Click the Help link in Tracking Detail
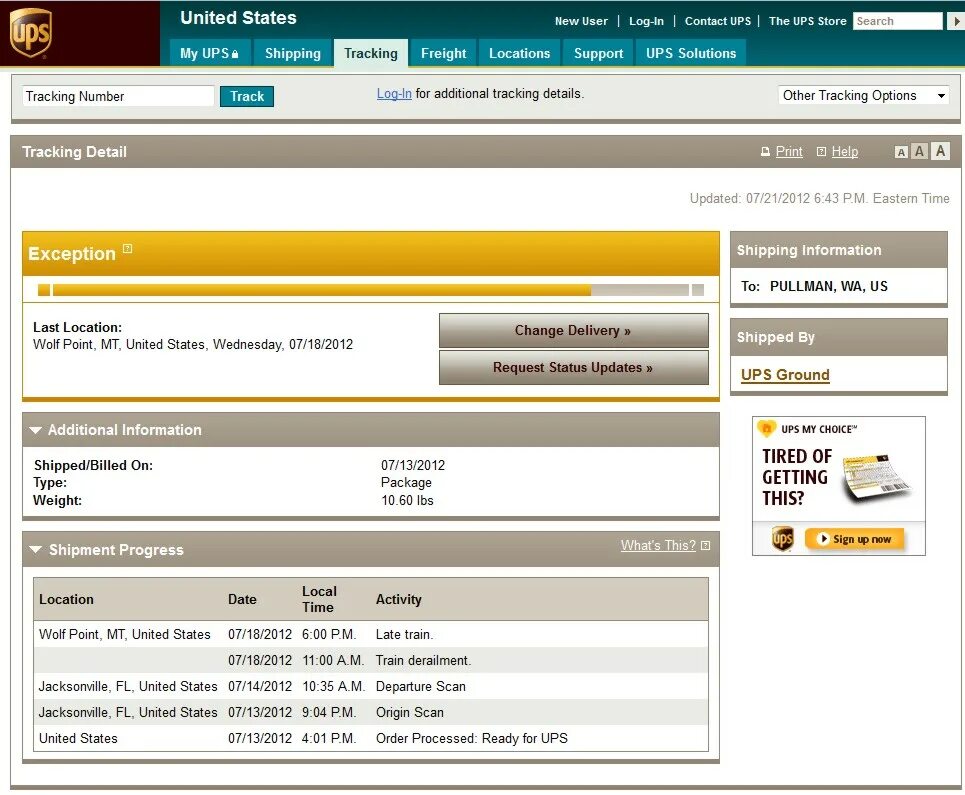Image resolution: width=965 pixels, height=795 pixels. click(x=844, y=151)
